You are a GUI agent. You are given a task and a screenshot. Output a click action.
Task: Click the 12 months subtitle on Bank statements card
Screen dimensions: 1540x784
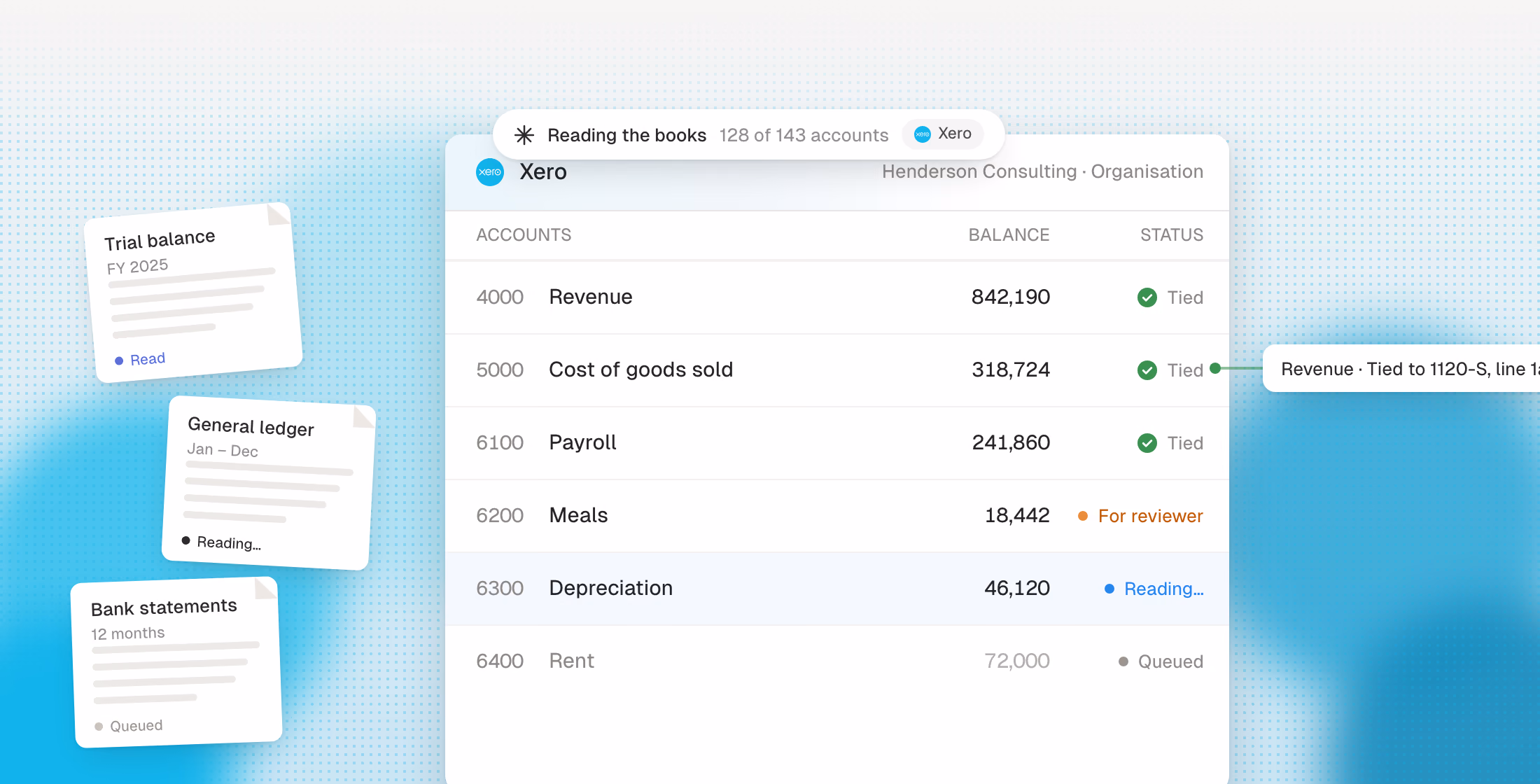pos(128,633)
